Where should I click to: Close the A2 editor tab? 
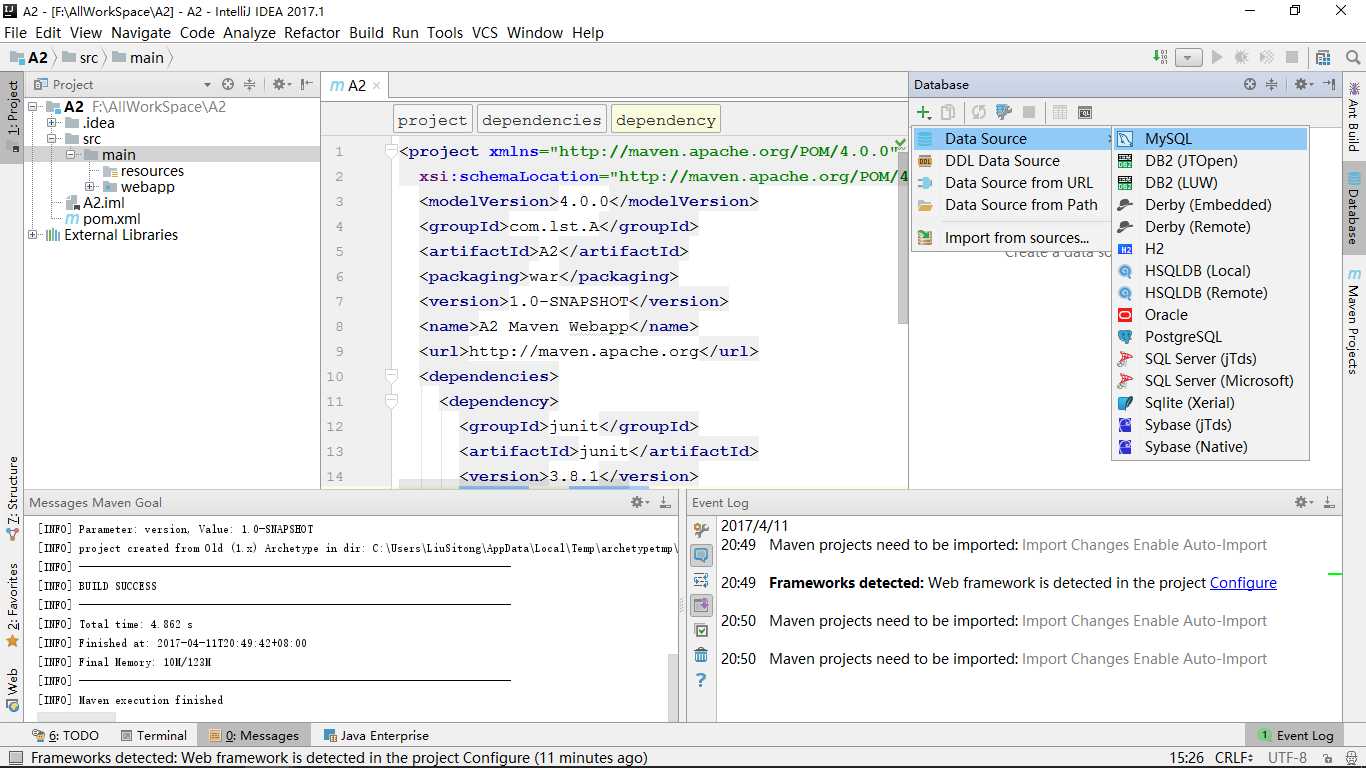(x=376, y=86)
